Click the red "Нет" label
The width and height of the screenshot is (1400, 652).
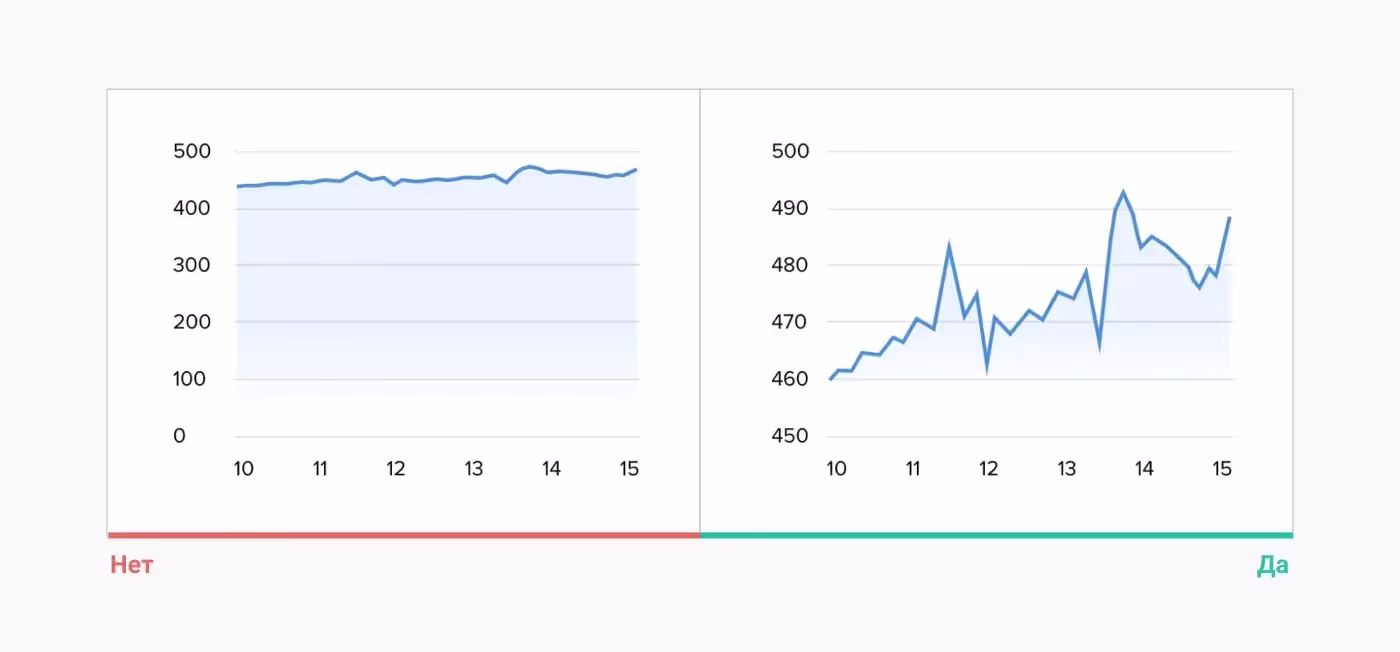[x=132, y=565]
